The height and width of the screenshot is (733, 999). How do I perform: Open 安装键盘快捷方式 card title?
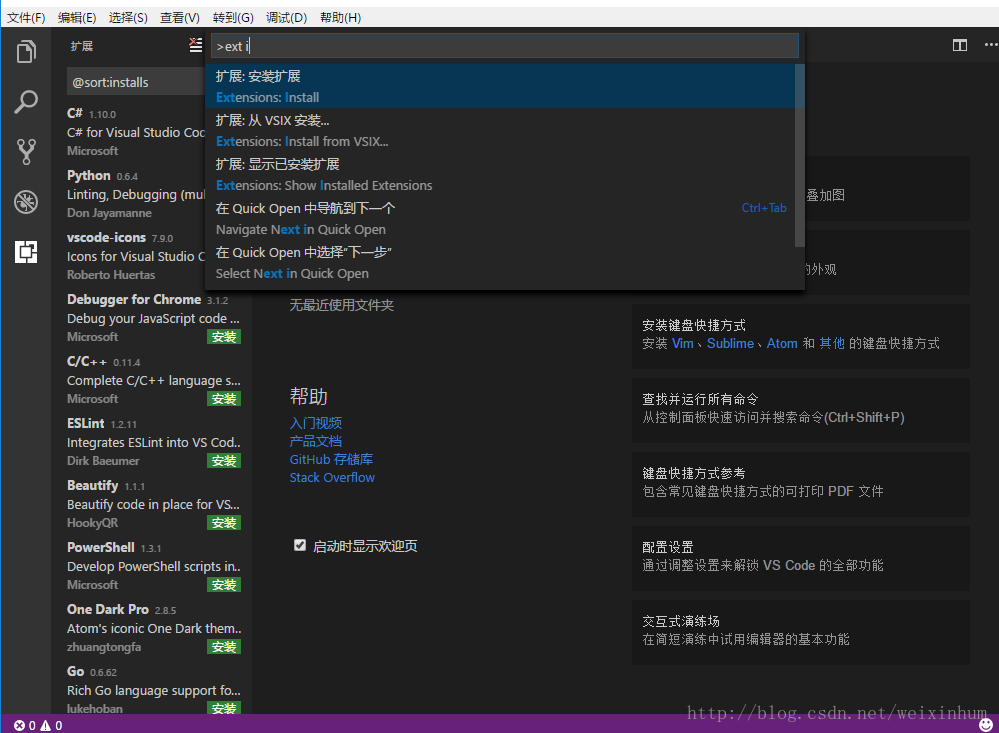click(x=694, y=325)
